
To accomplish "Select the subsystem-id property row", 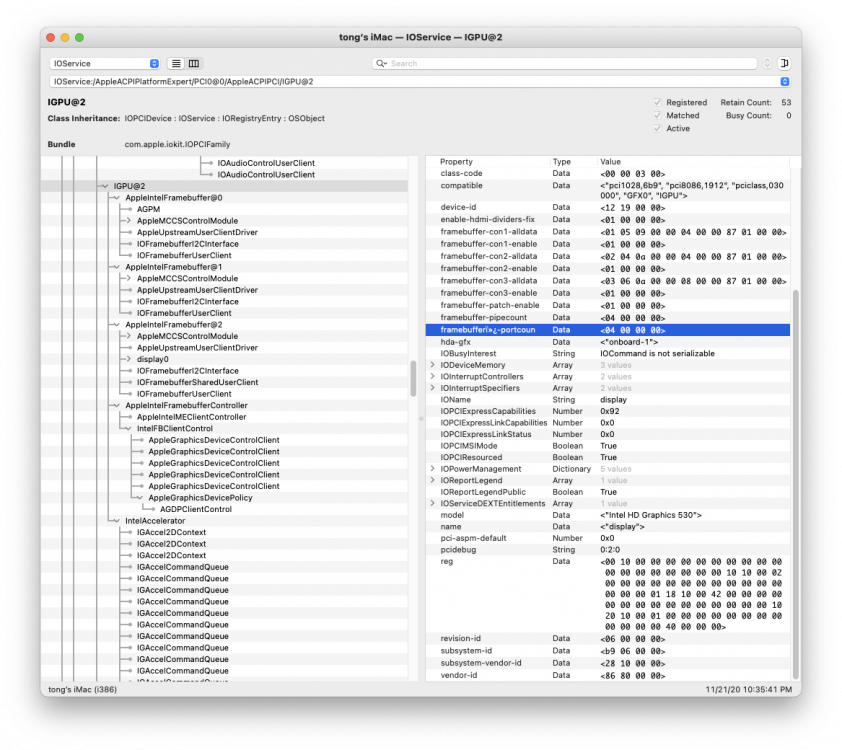I will click(608, 651).
